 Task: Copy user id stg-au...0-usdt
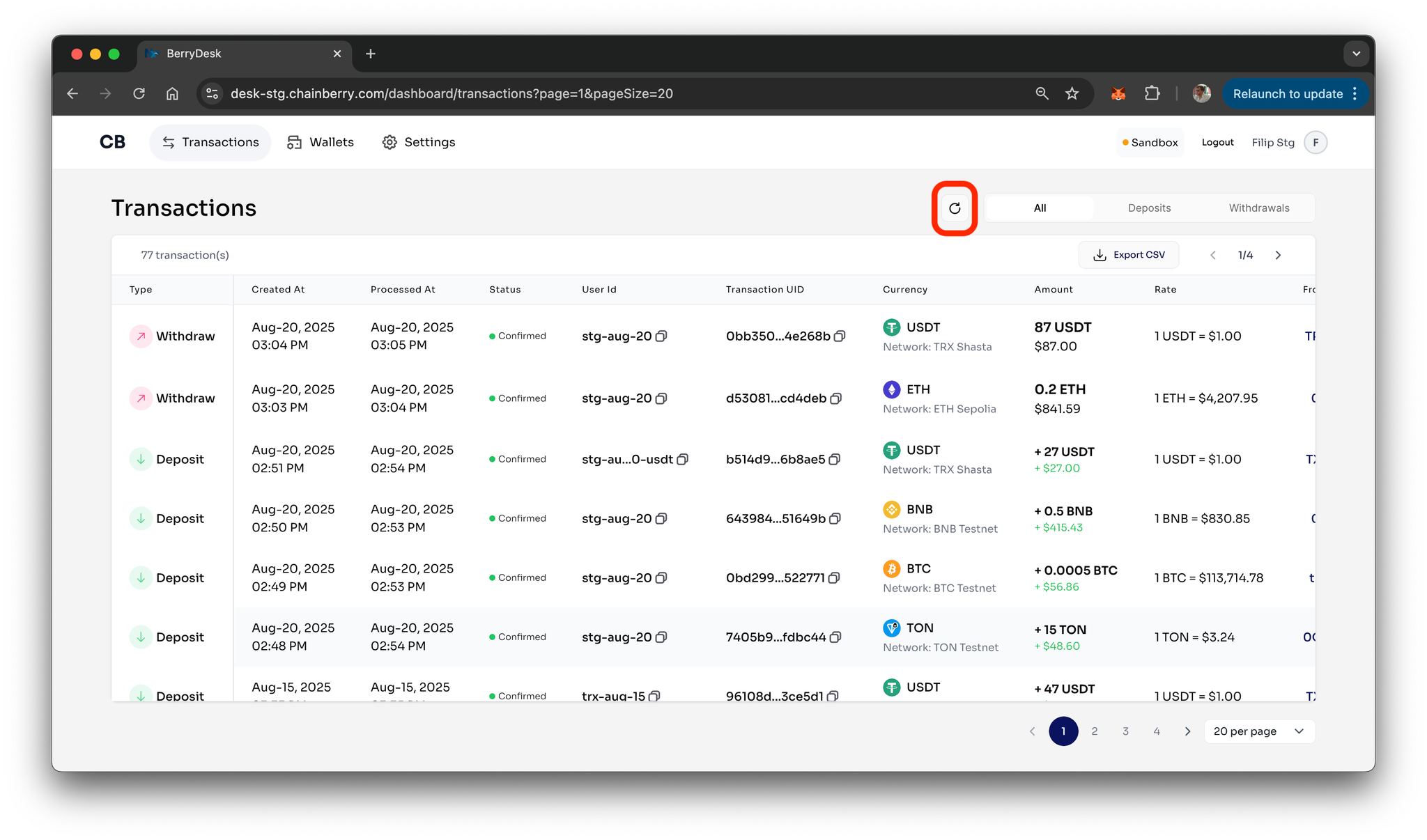pyautogui.click(x=683, y=460)
